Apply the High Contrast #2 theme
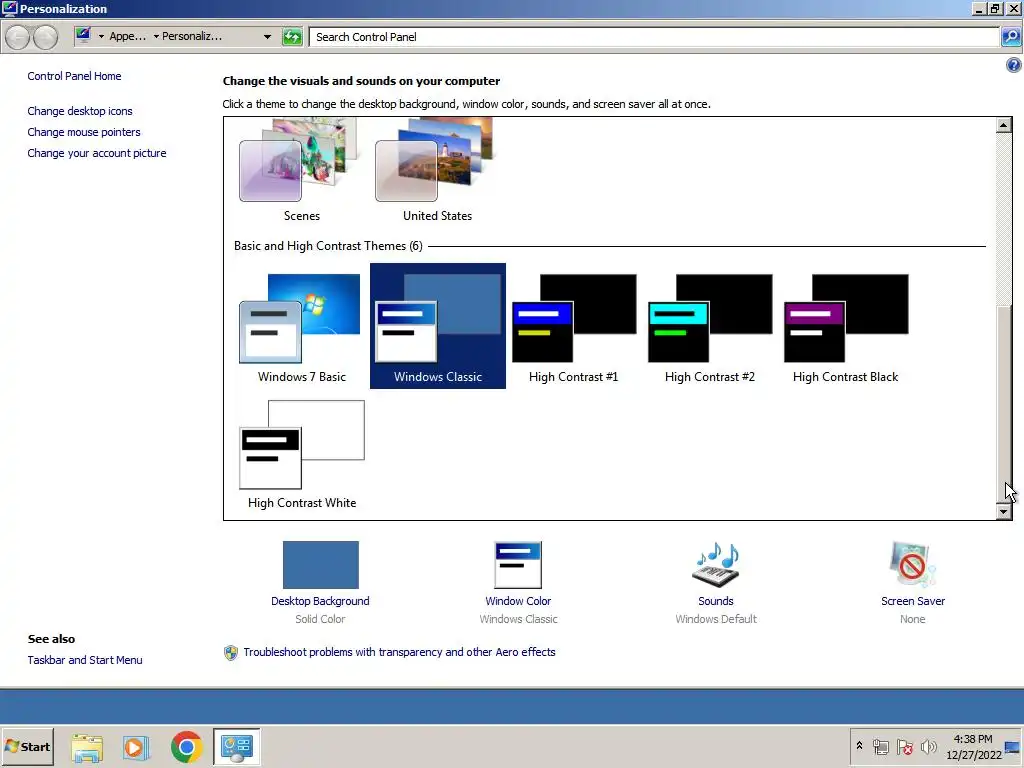The width and height of the screenshot is (1024, 768). coord(709,327)
